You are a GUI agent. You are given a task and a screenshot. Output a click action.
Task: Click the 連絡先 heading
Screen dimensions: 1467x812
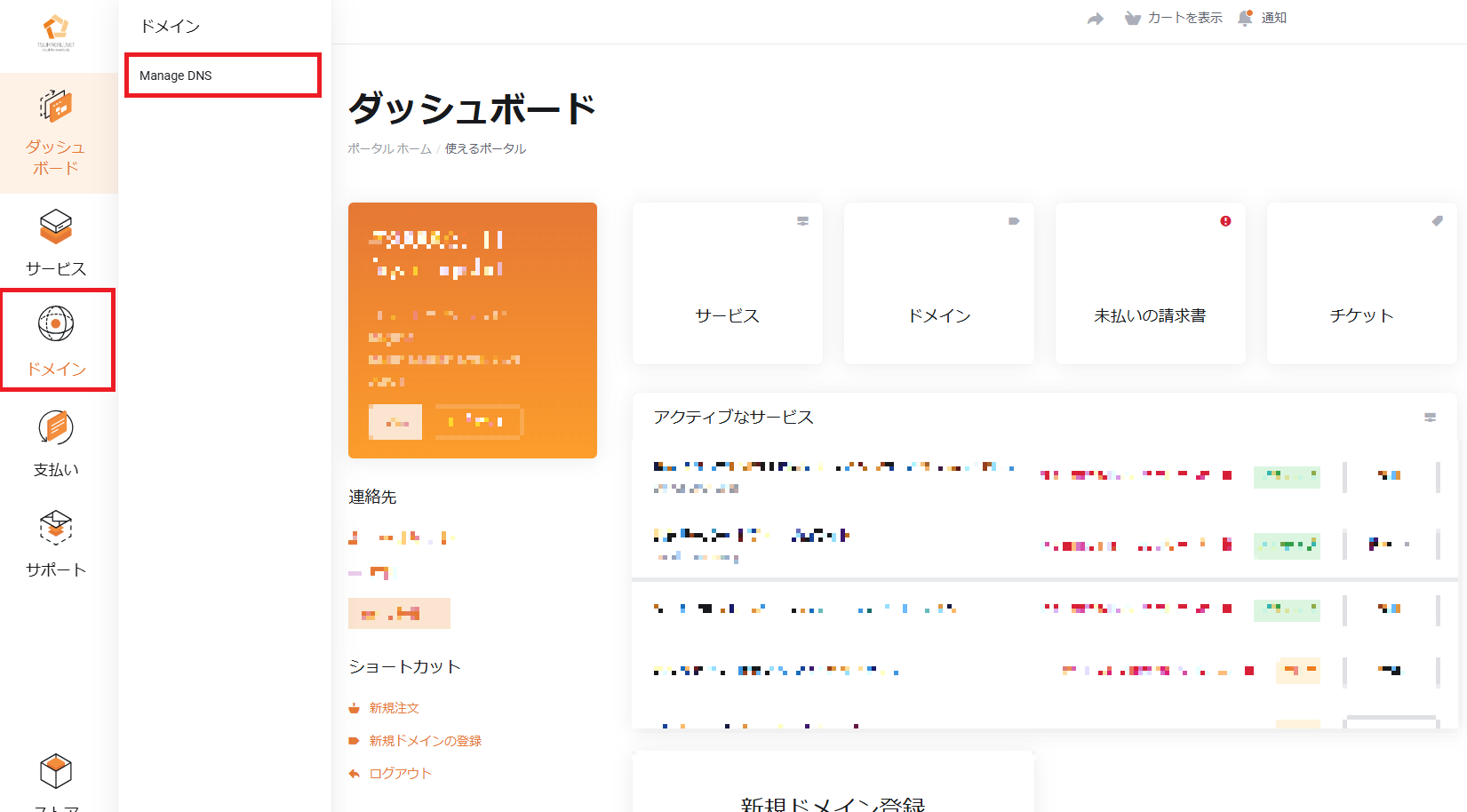click(372, 497)
